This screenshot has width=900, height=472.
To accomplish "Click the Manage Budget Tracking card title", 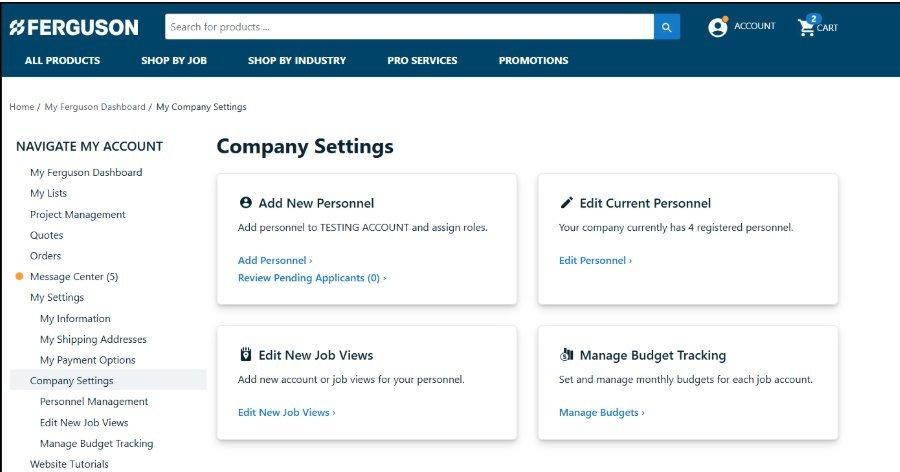I will (x=653, y=355).
